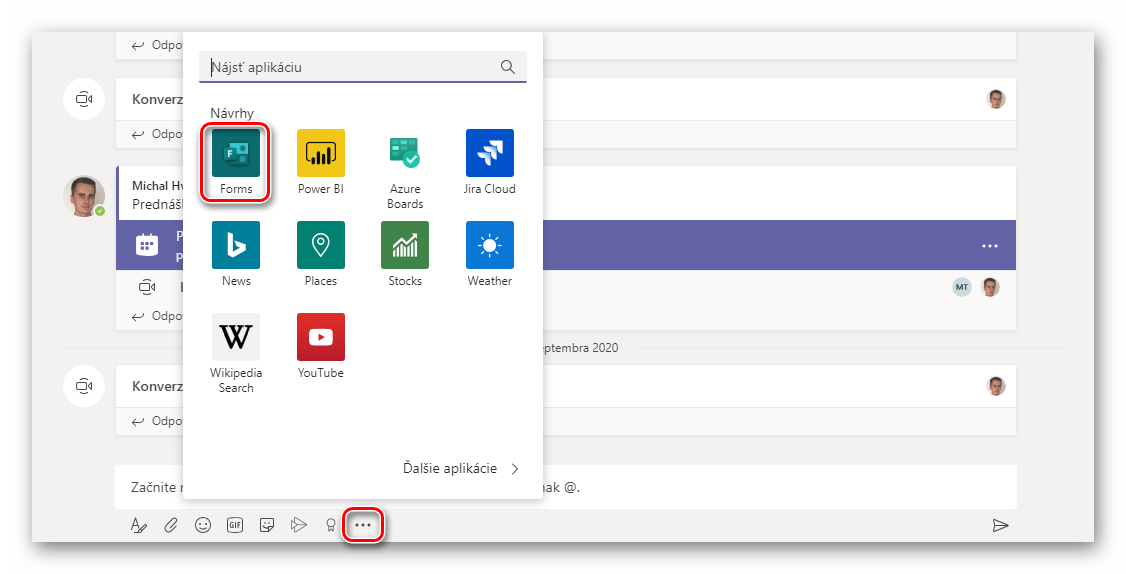Click the 'Nájsť aplikáciu' search field

click(x=350, y=67)
